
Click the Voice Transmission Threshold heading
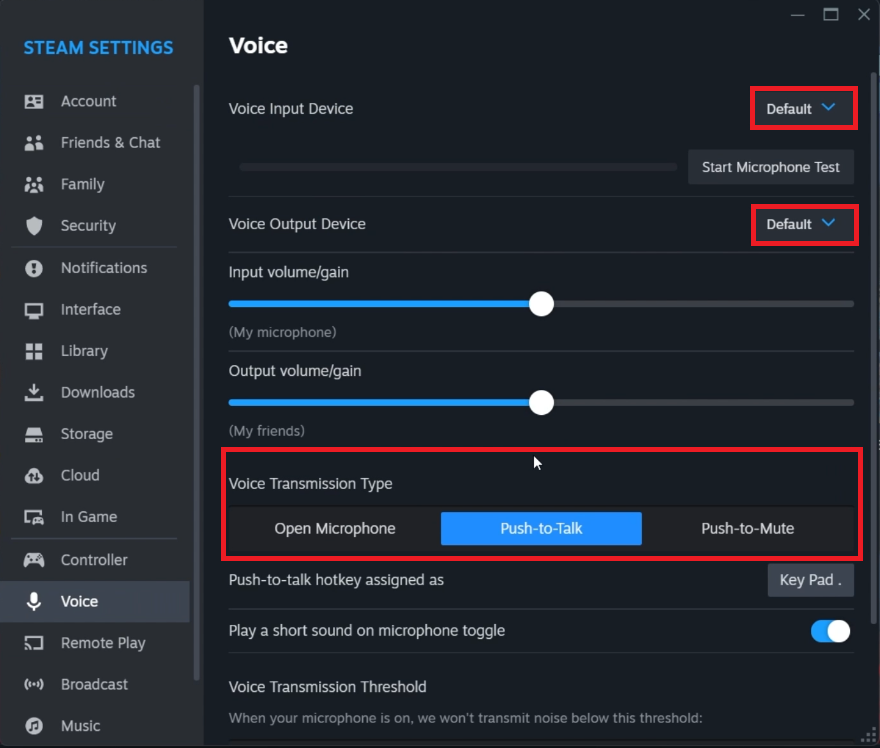(327, 687)
